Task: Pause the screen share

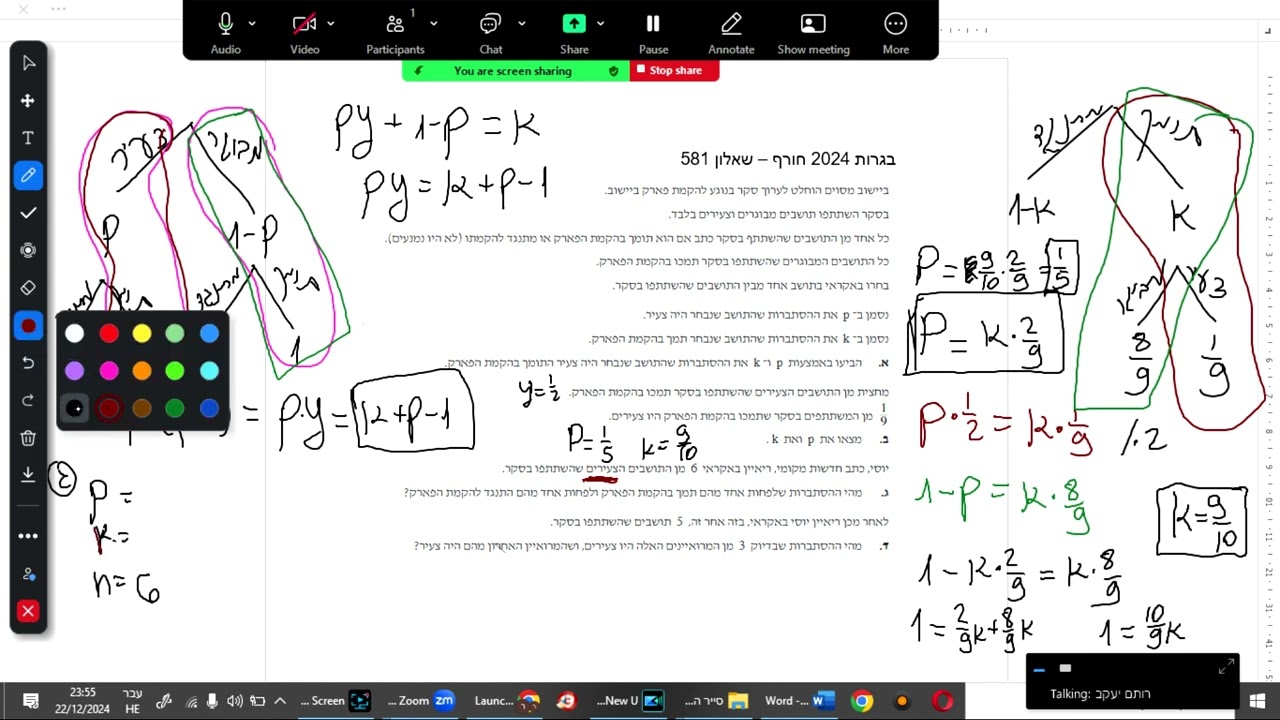Action: [653, 31]
